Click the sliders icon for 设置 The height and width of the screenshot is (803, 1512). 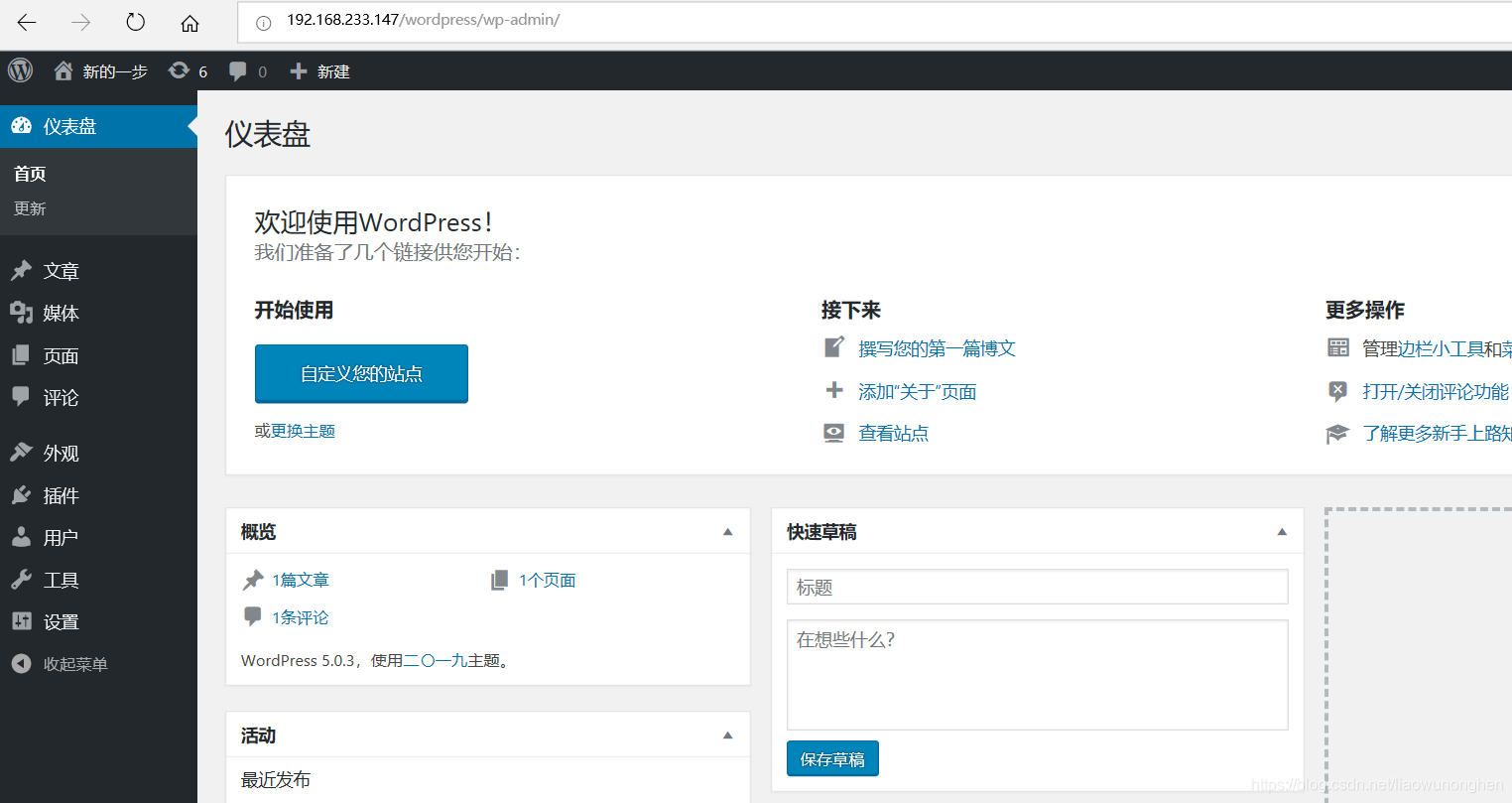tap(21, 621)
